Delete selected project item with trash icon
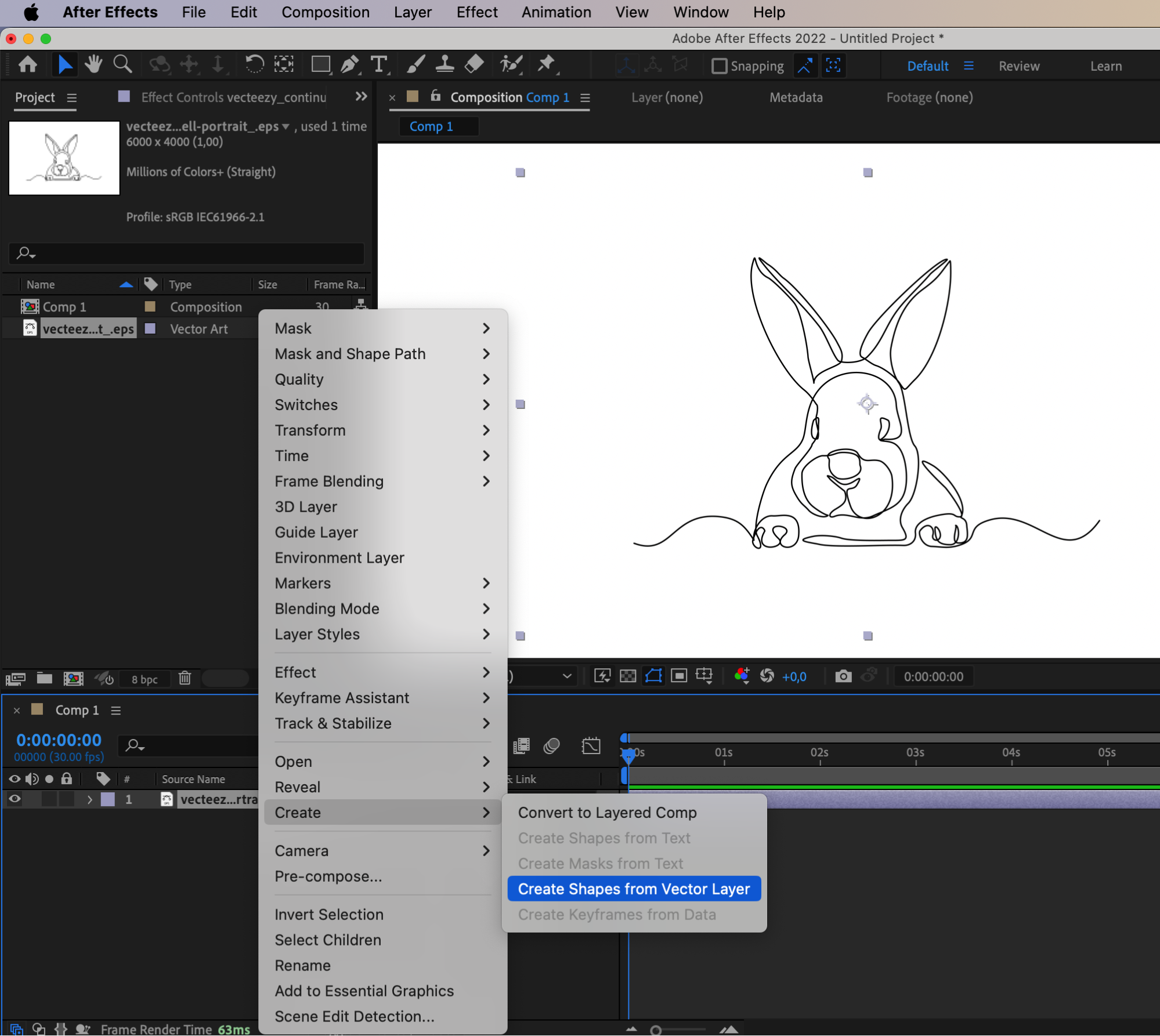 pos(185,678)
